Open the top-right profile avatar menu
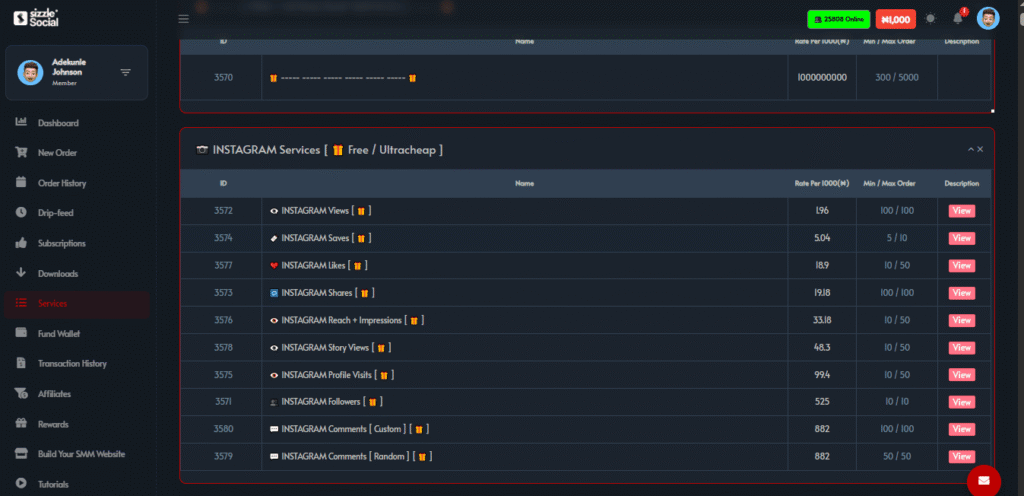Viewport: 1024px width, 496px height. (988, 18)
